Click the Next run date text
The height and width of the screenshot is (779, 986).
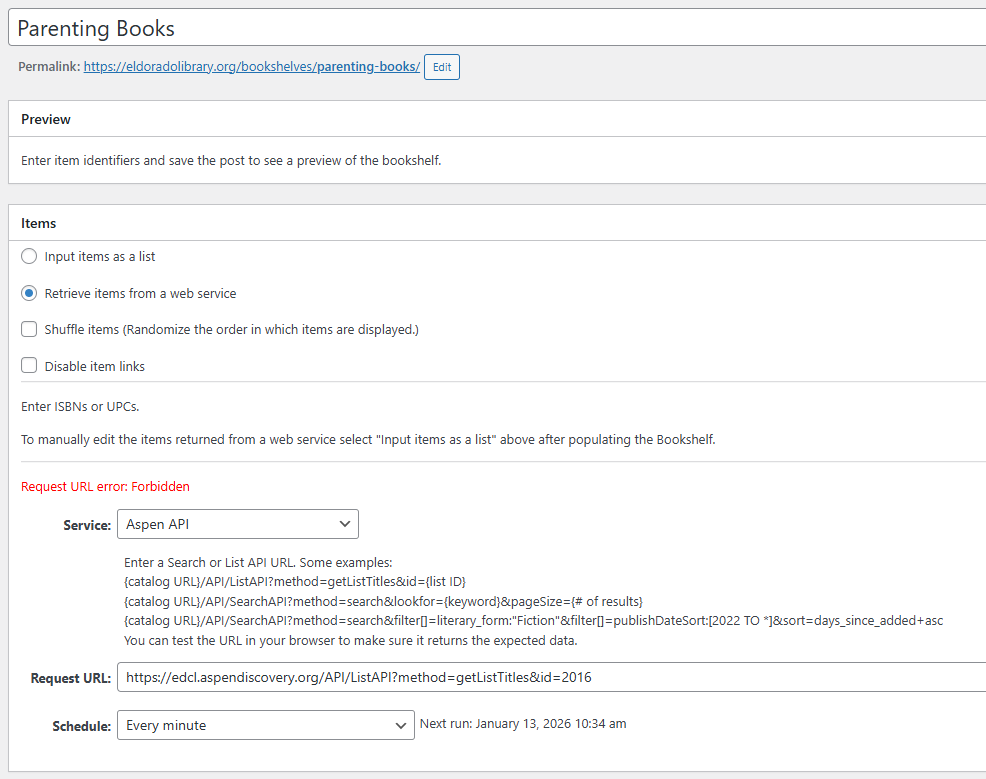coord(523,724)
